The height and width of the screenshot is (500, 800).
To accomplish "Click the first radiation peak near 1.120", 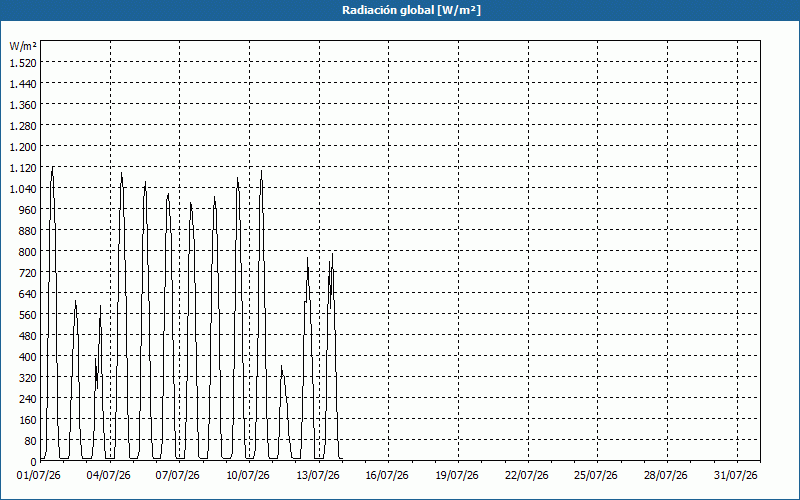I will (x=53, y=167).
